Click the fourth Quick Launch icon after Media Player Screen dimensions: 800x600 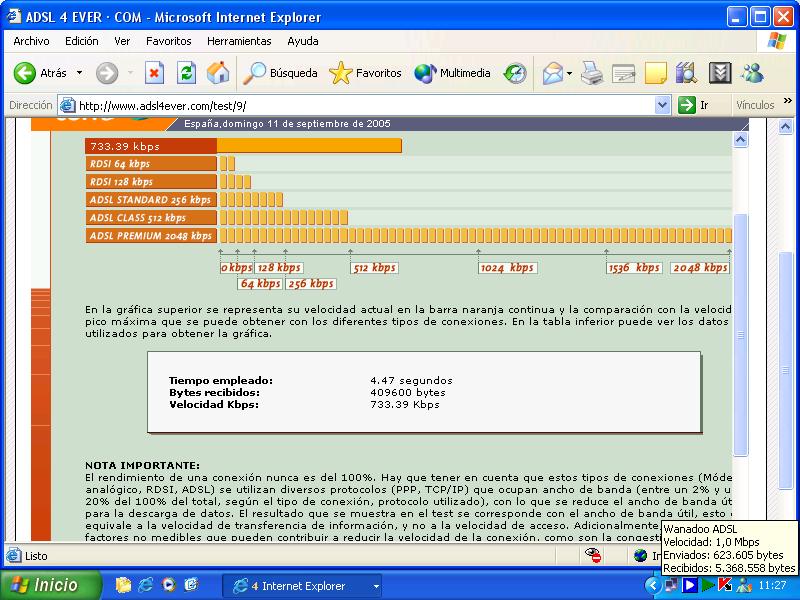tap(191, 585)
